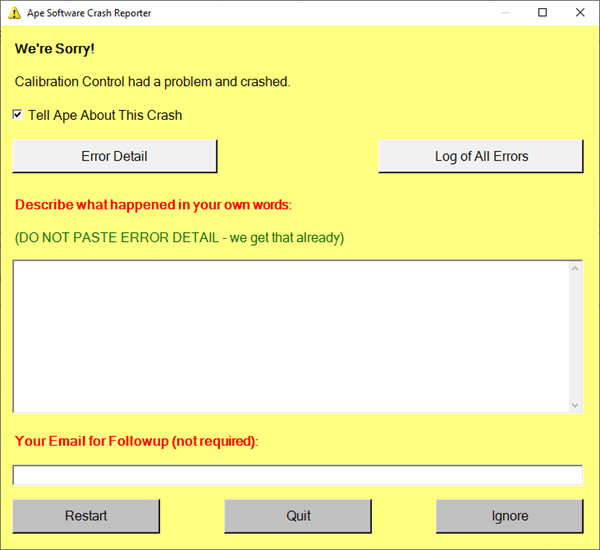Click the warning icon in the title bar
The image size is (600, 550).
click(x=15, y=13)
